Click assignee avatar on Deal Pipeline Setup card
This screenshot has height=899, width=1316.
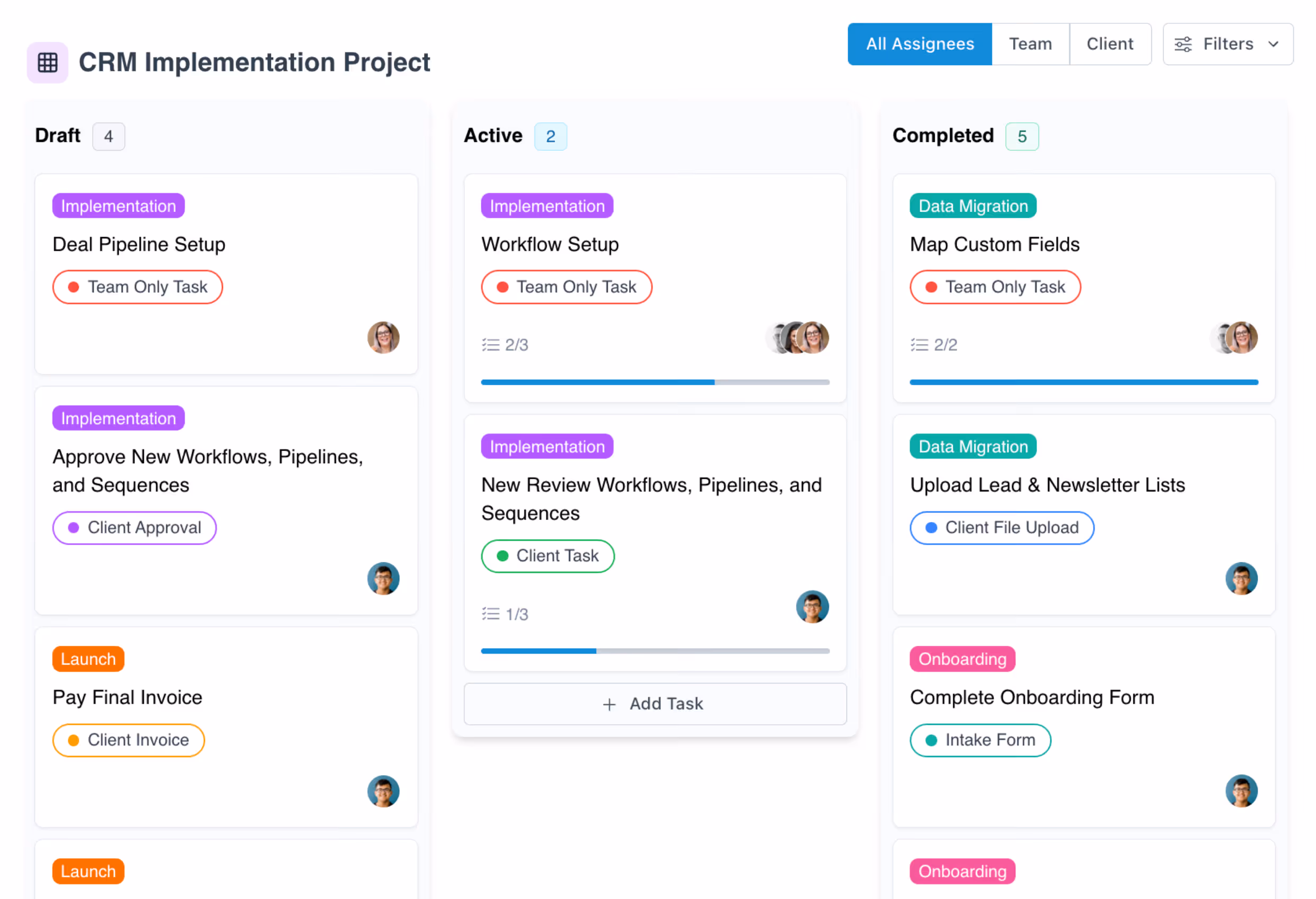[x=383, y=338]
